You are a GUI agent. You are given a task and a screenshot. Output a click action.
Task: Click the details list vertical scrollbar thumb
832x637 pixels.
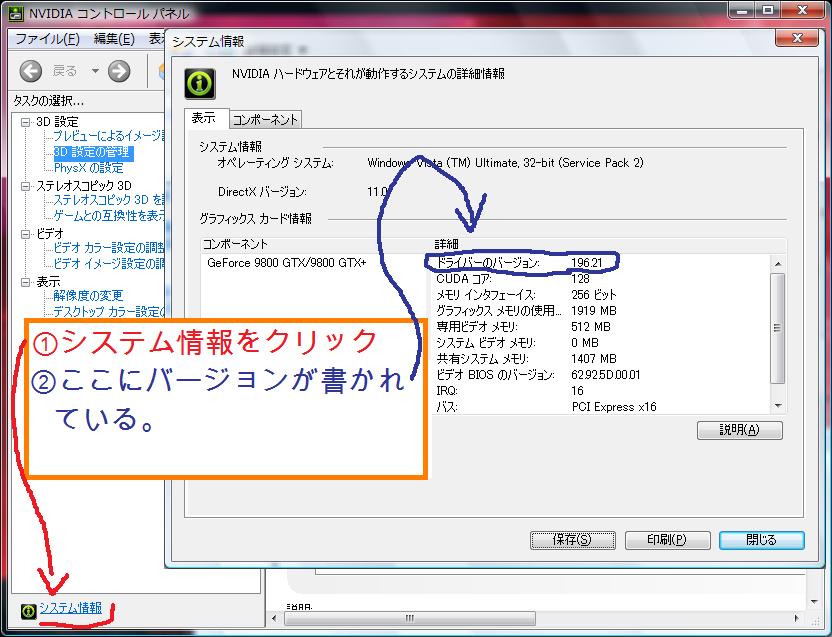pyautogui.click(x=778, y=328)
